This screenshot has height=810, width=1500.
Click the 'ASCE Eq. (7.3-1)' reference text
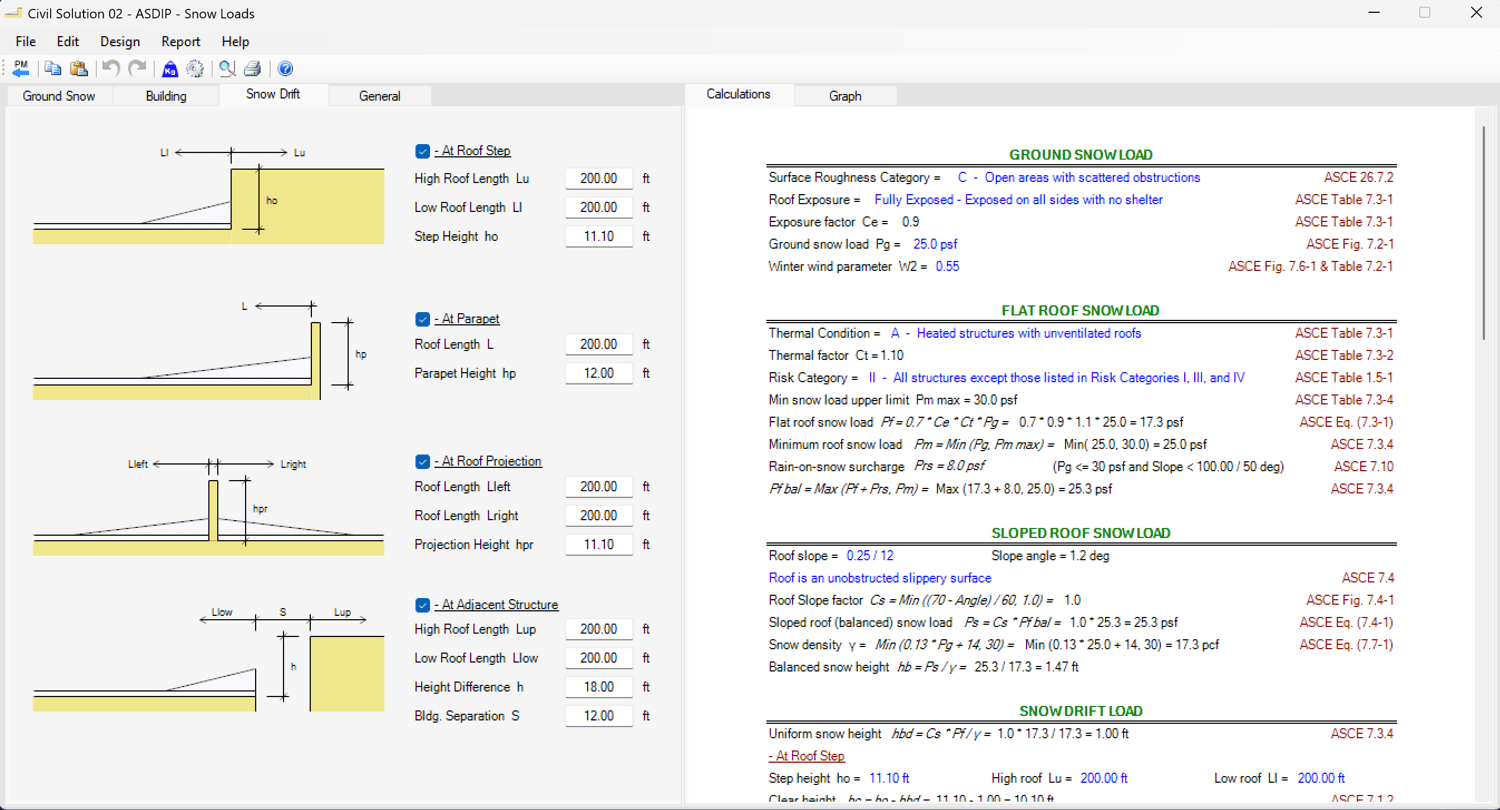tap(1347, 422)
